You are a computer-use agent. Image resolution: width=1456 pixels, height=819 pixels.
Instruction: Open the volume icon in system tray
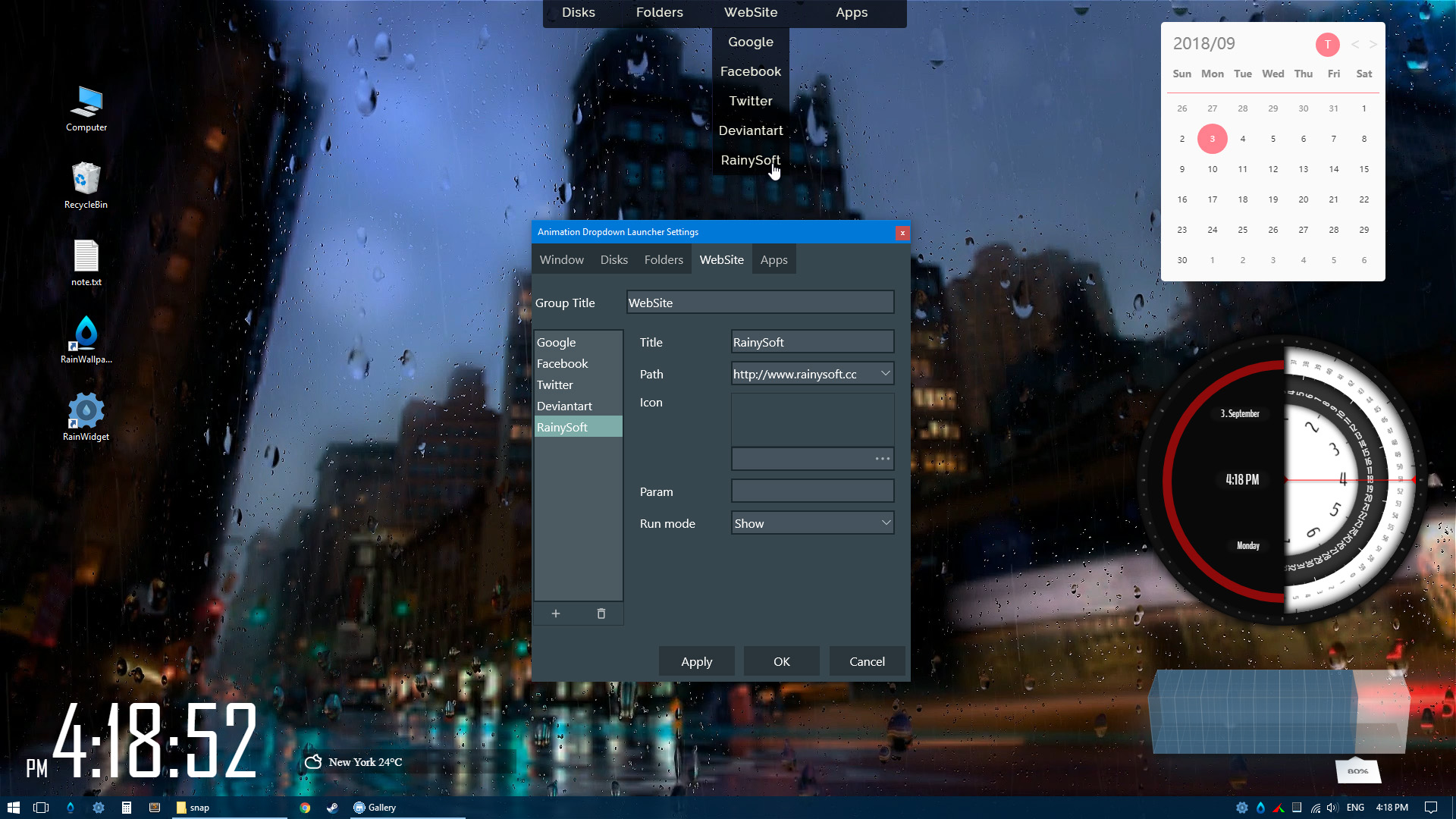(x=1332, y=807)
